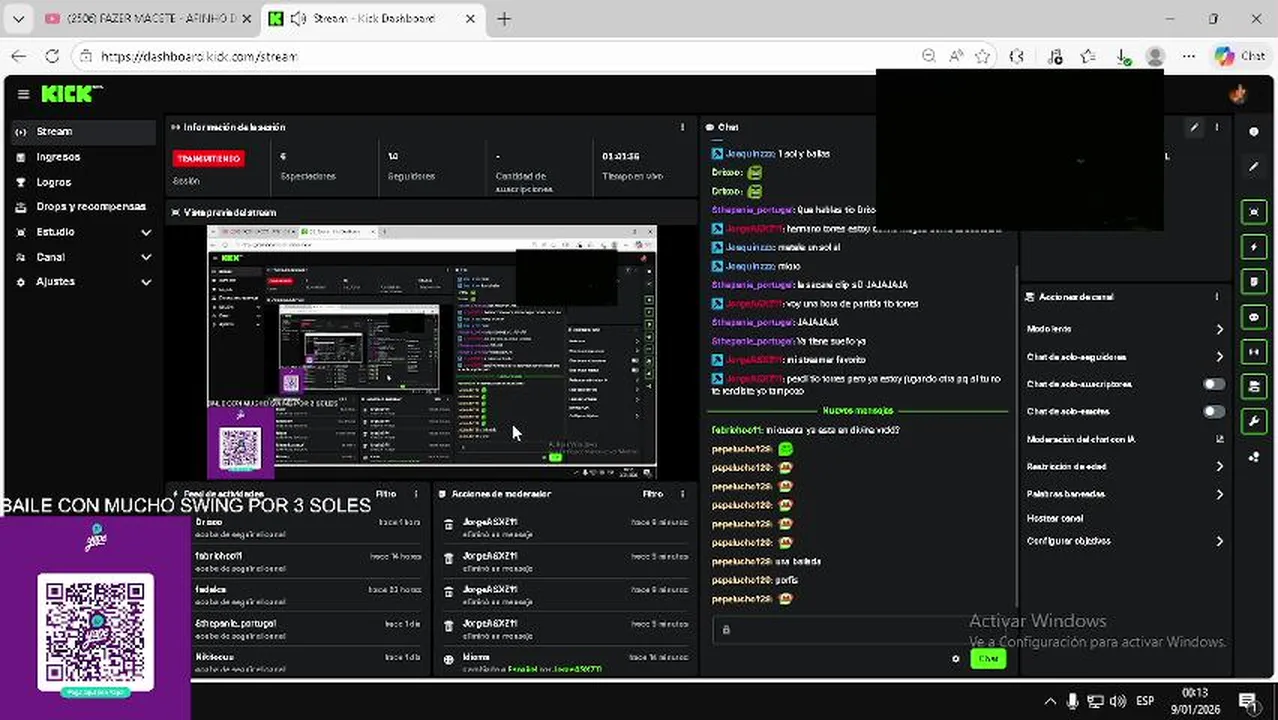Screen dimensions: 1278x720
Task: Expand the Estudio sidebar section
Action: tap(84, 232)
